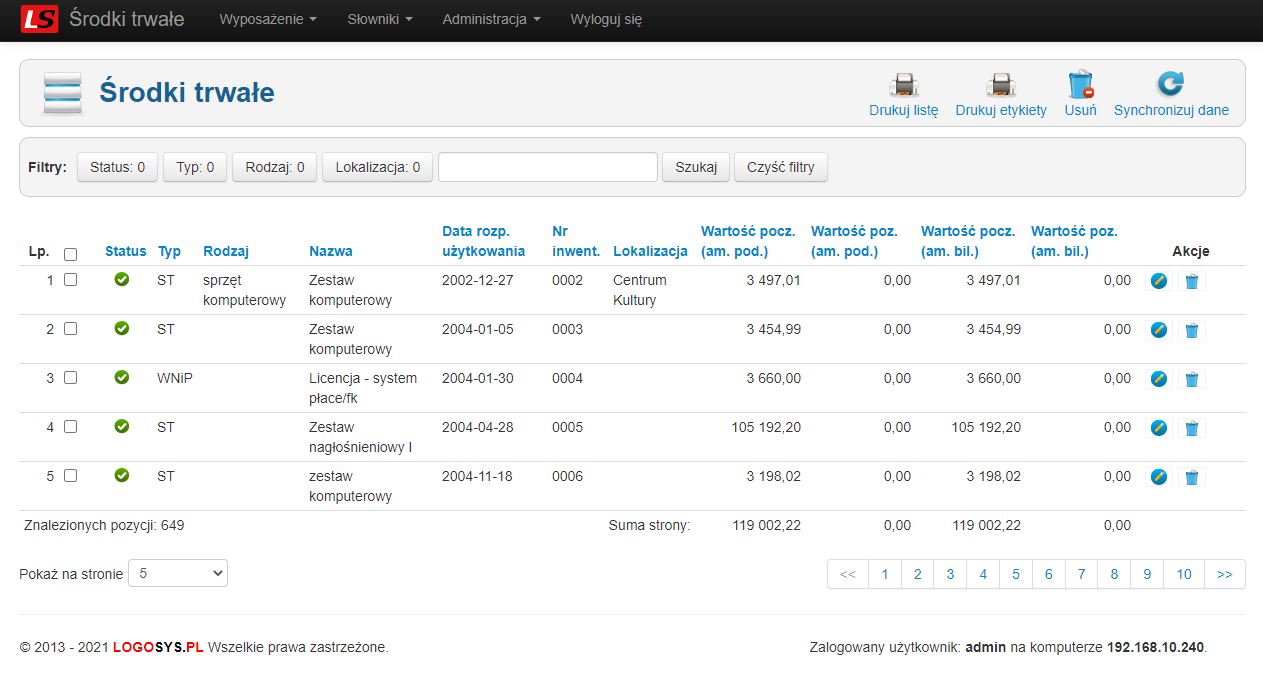Click the Usuń trash bin icon
This screenshot has width=1263, height=676.
[1080, 84]
